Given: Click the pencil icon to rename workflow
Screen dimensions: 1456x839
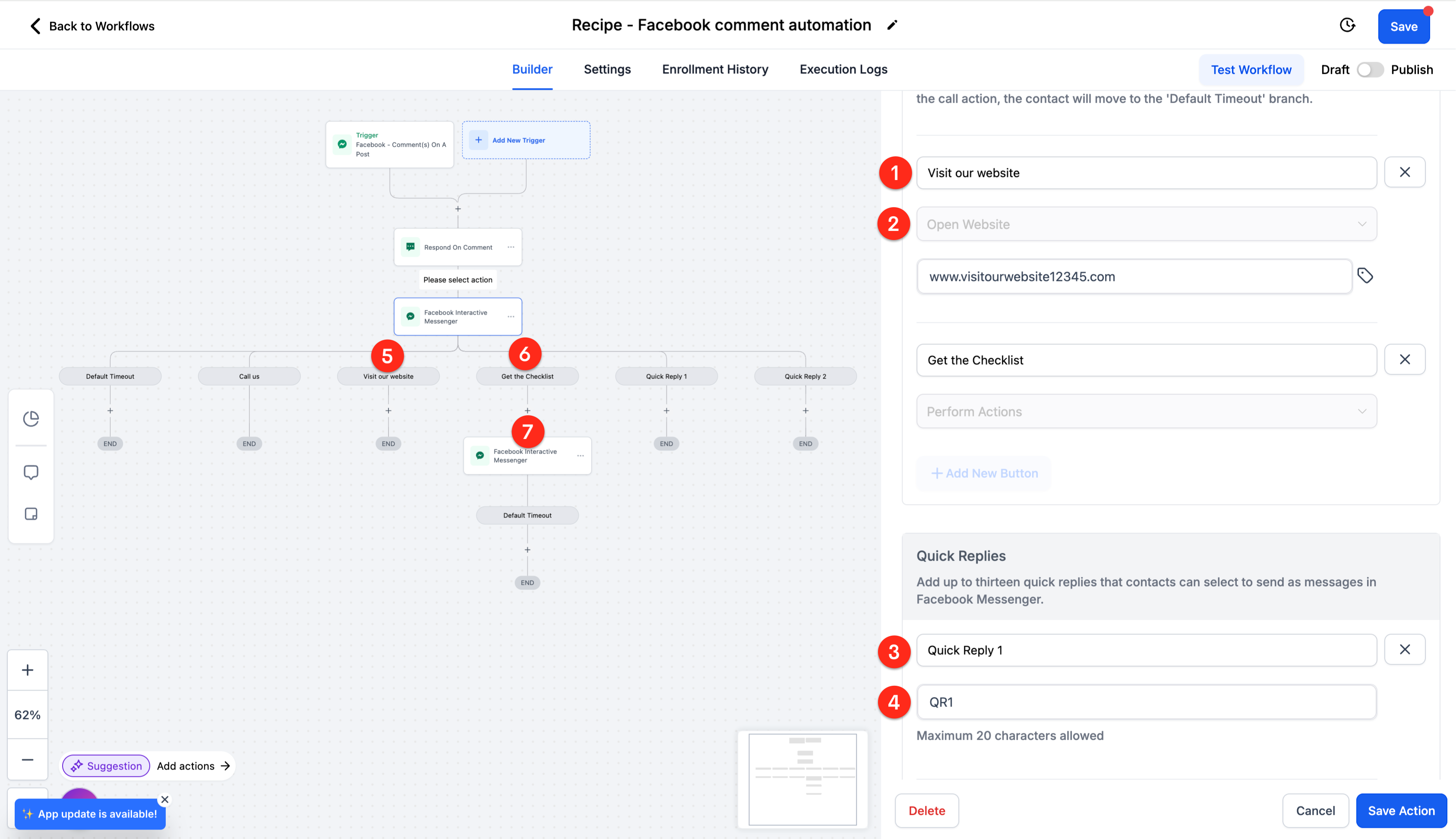Looking at the screenshot, I should tap(892, 25).
